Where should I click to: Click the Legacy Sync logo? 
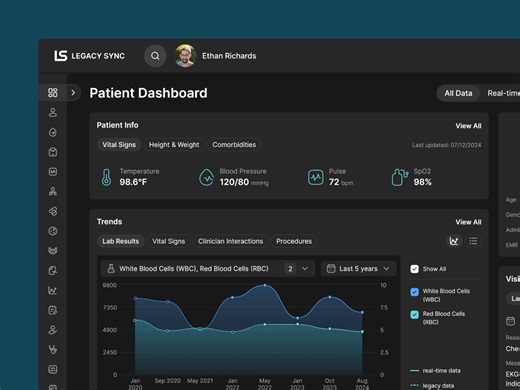point(90,56)
